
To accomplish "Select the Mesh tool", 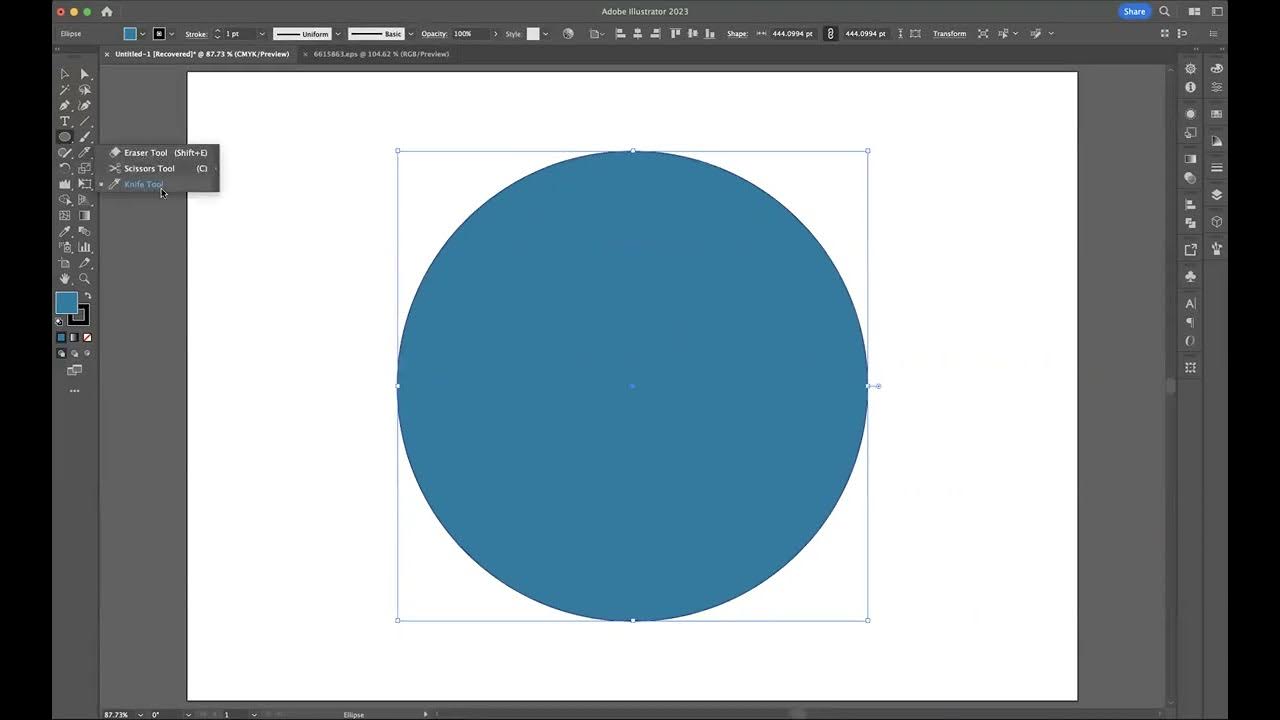I will tap(65, 216).
